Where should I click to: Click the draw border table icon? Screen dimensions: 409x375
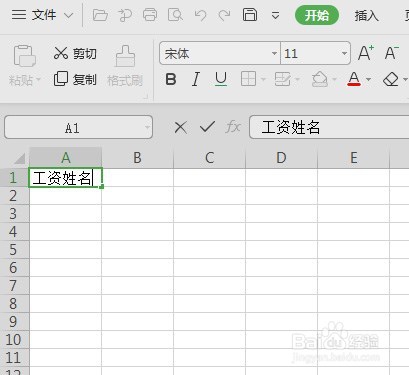(282, 79)
